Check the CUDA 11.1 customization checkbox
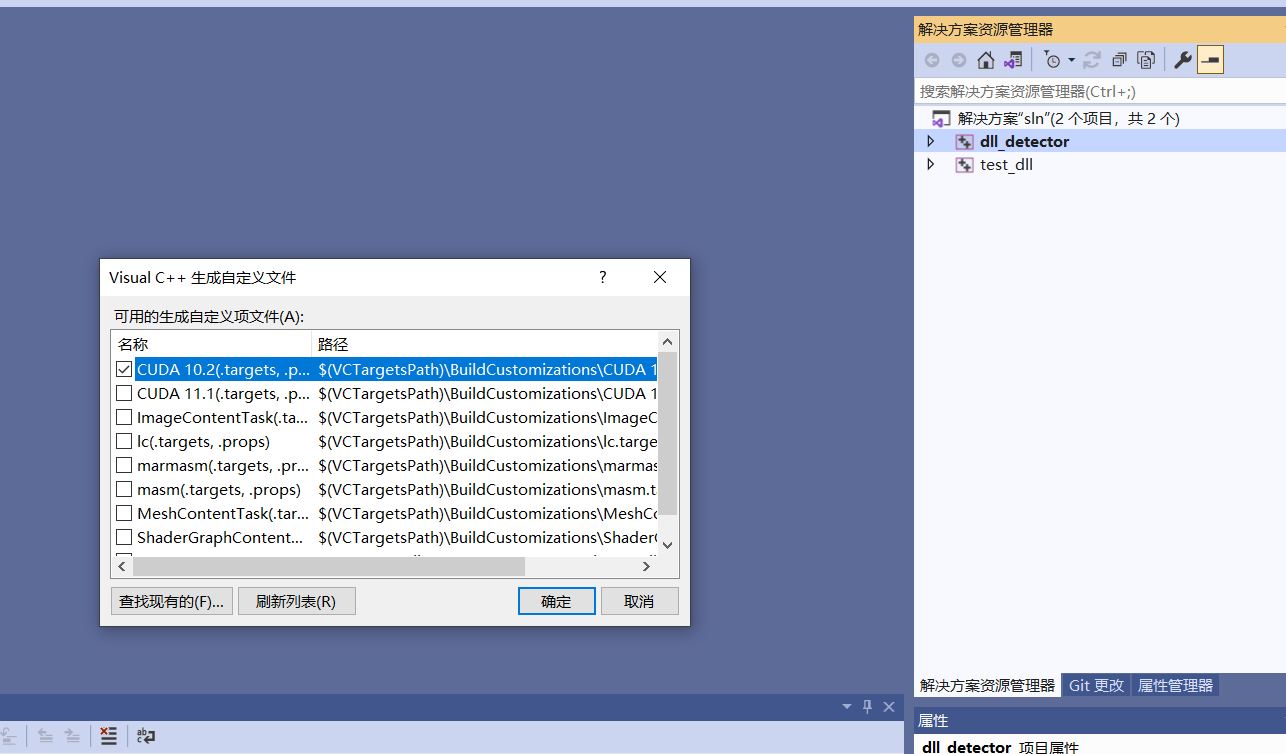The image size is (1286, 754). tap(124, 393)
